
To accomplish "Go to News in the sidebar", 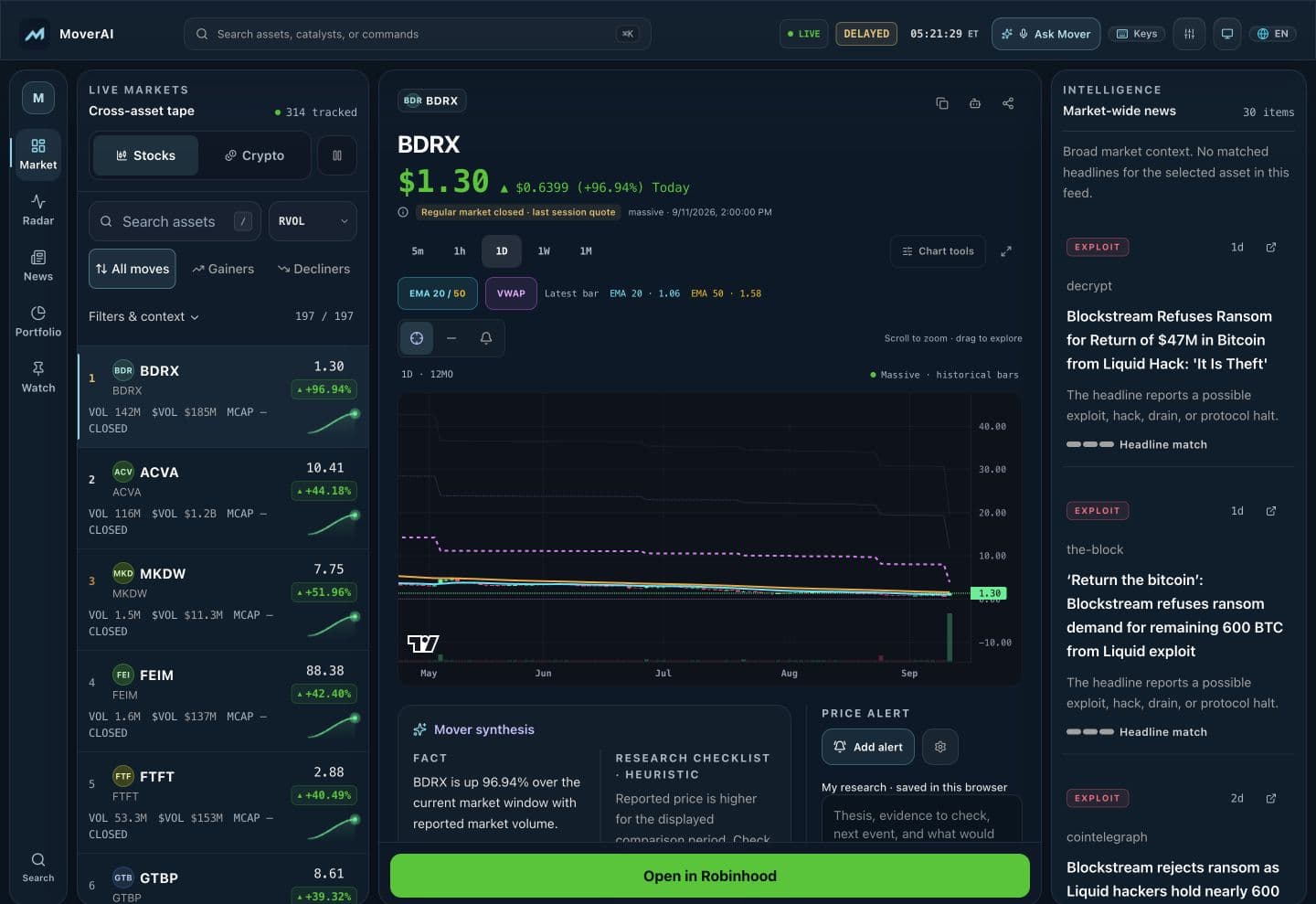I will [x=37, y=266].
